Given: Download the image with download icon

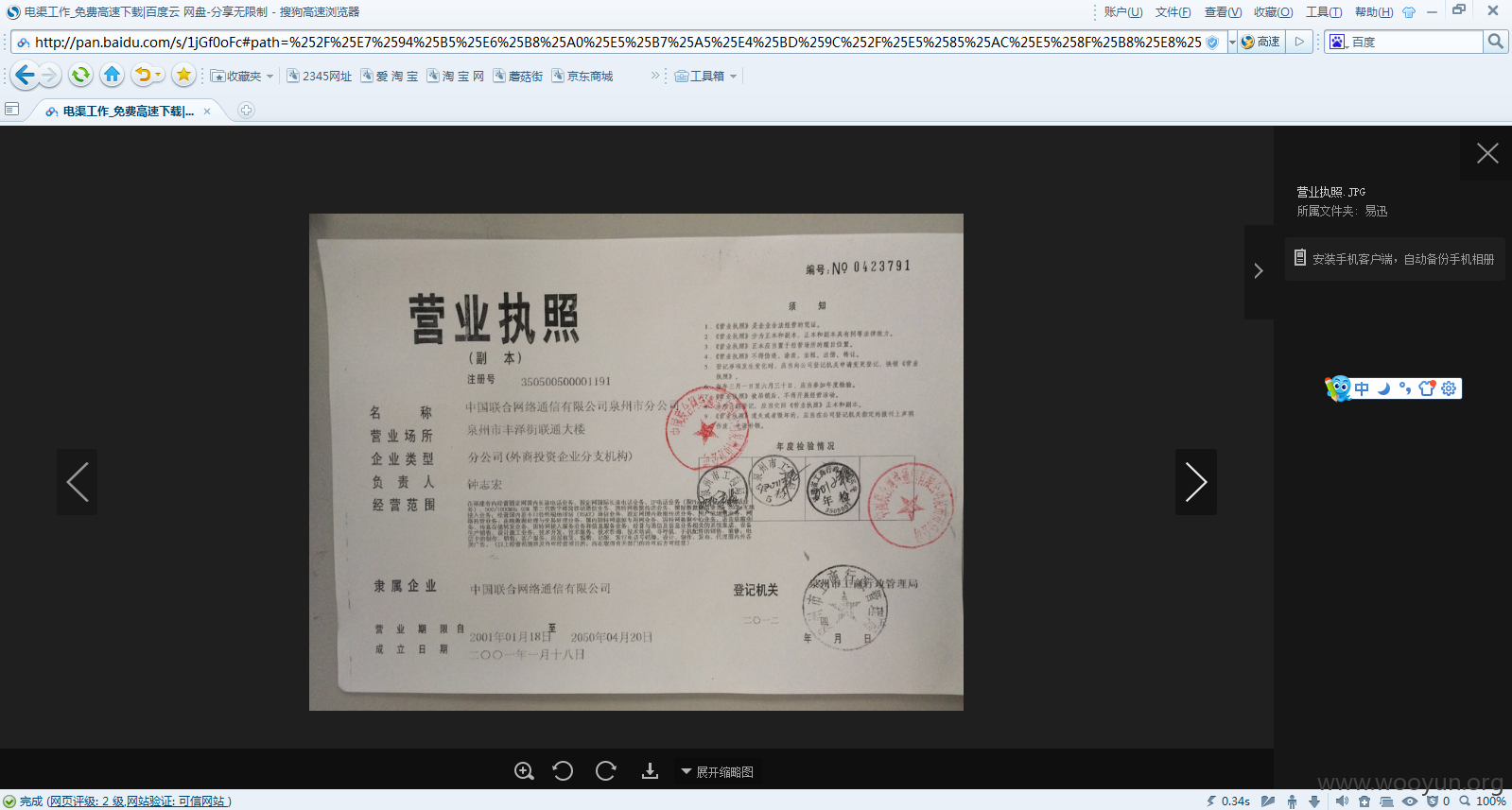Looking at the screenshot, I should [x=650, y=771].
